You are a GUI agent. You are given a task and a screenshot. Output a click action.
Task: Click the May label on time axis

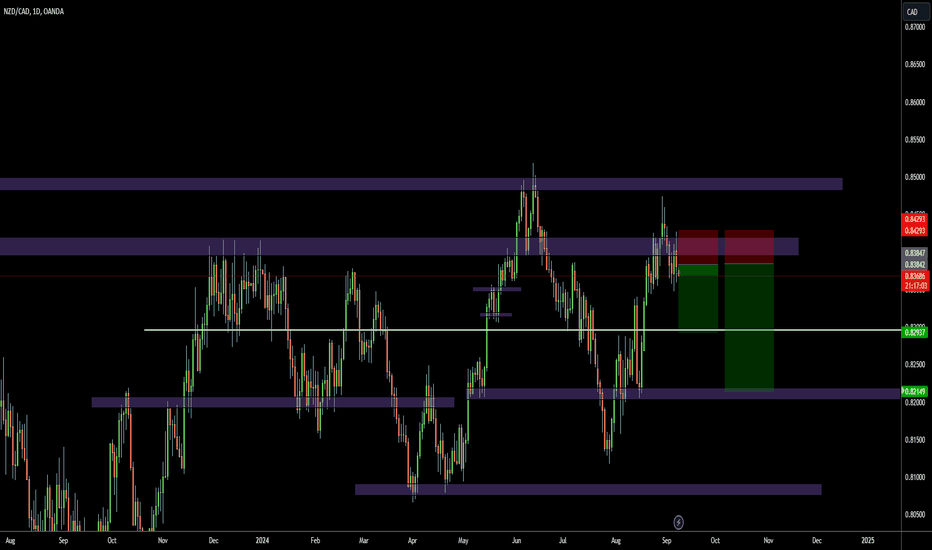coord(463,540)
